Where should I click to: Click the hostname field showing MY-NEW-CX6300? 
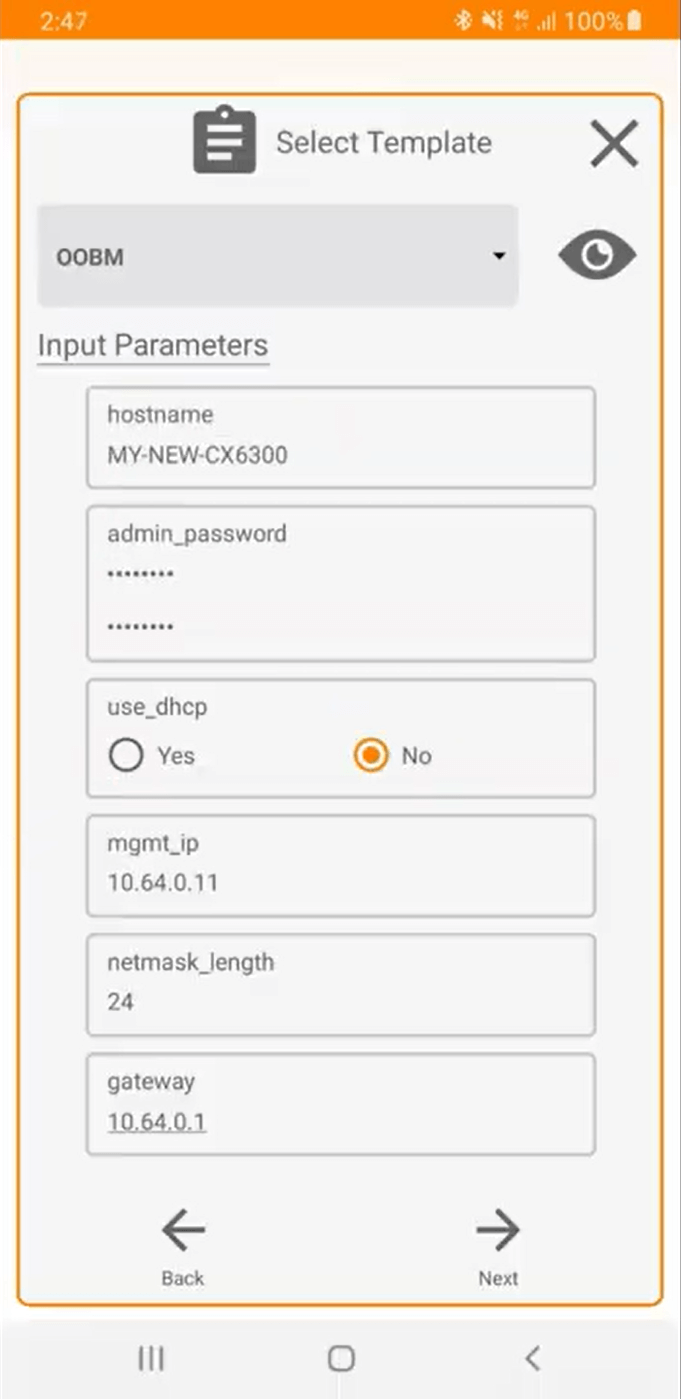pos(341,438)
